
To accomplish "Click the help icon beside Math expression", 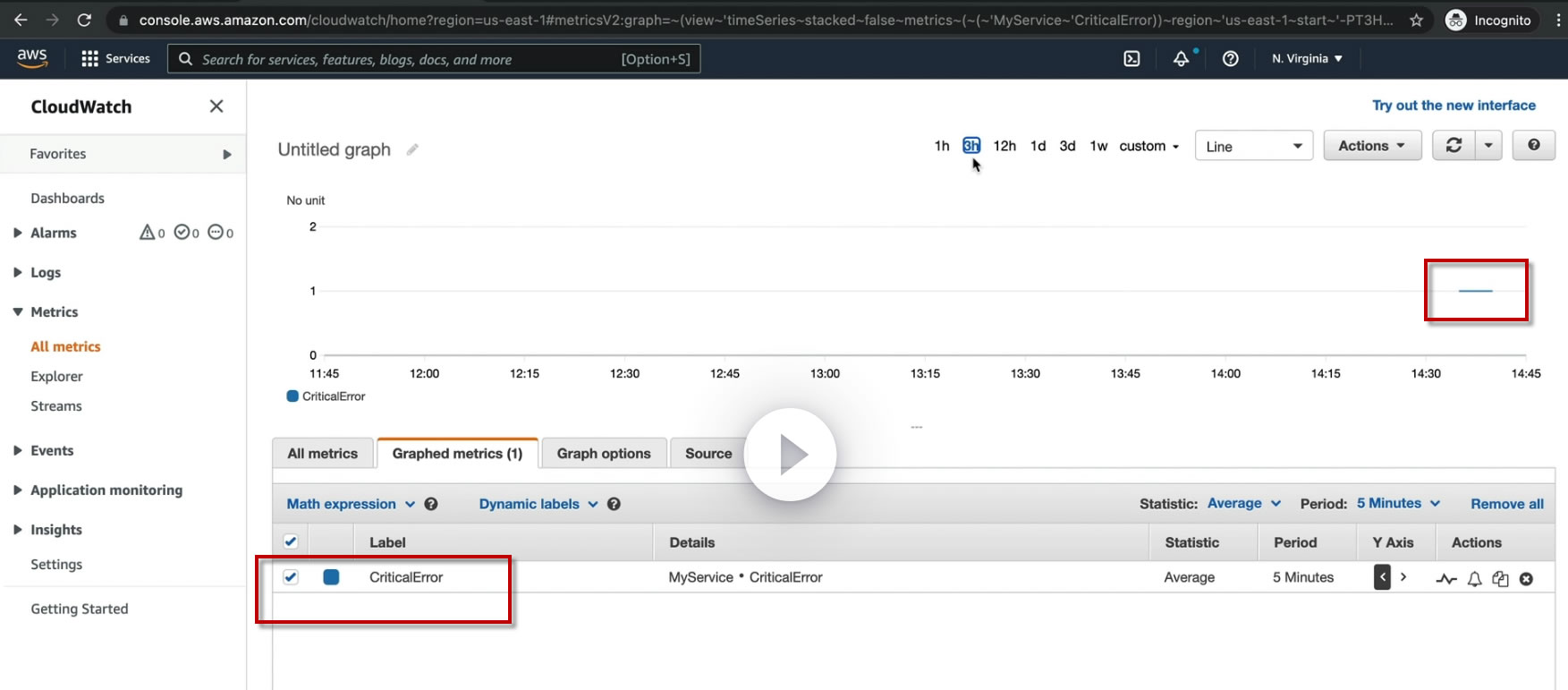I will click(x=431, y=504).
